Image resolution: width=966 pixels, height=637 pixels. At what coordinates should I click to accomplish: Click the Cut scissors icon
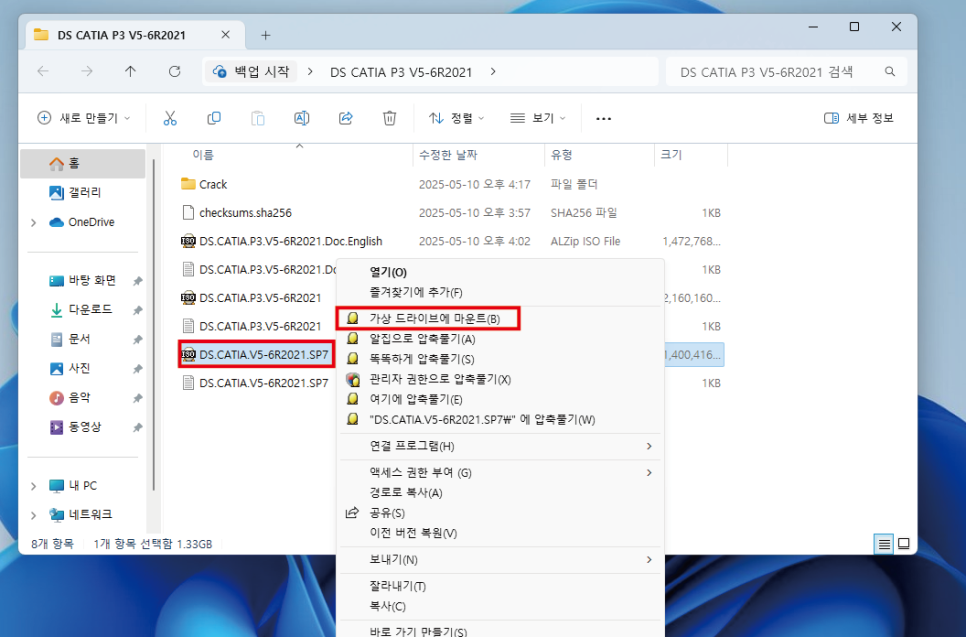tap(170, 118)
